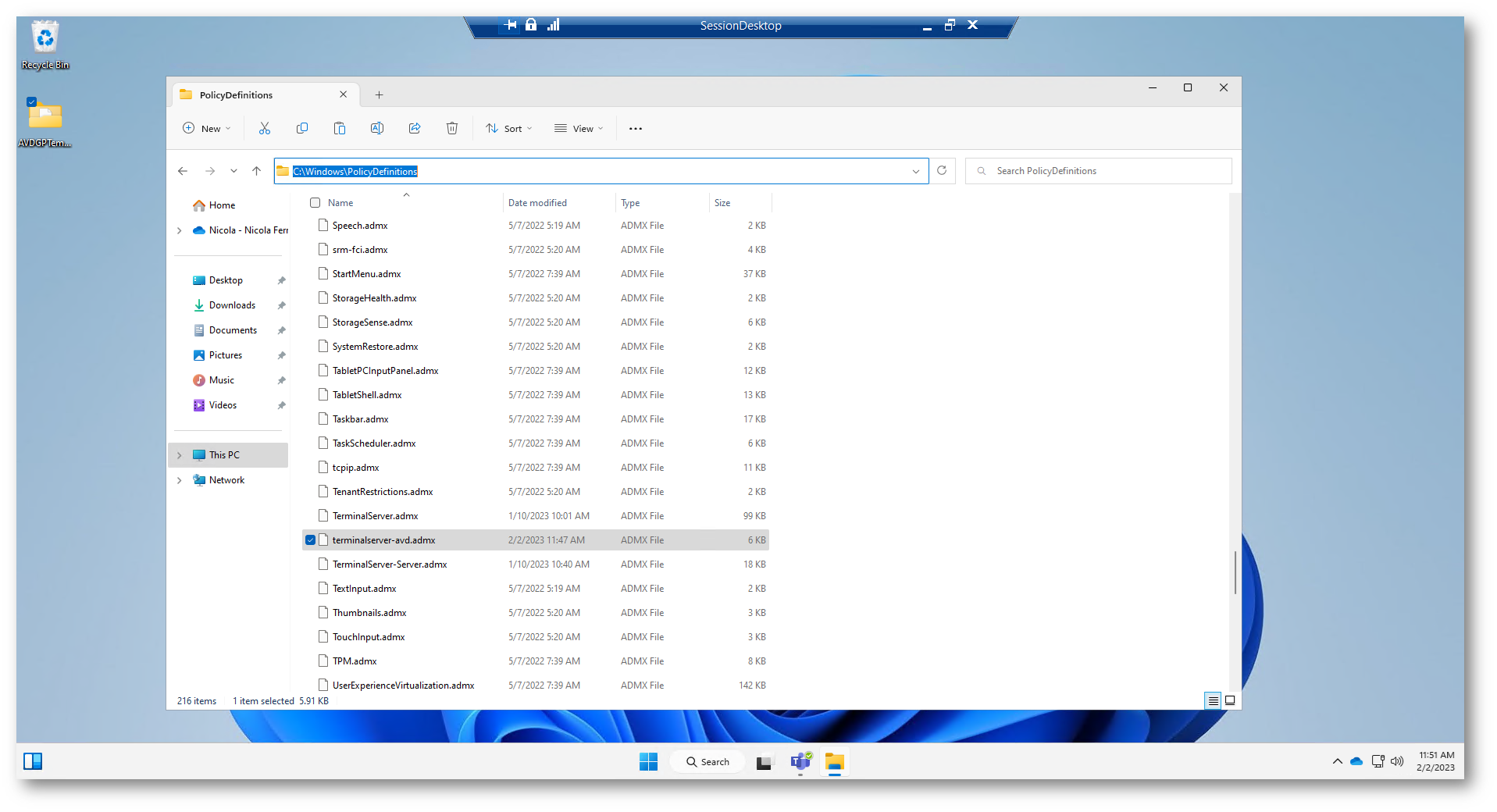Close the PolicyDefinitions tab
This screenshot has height=812, width=1497.
[x=343, y=94]
